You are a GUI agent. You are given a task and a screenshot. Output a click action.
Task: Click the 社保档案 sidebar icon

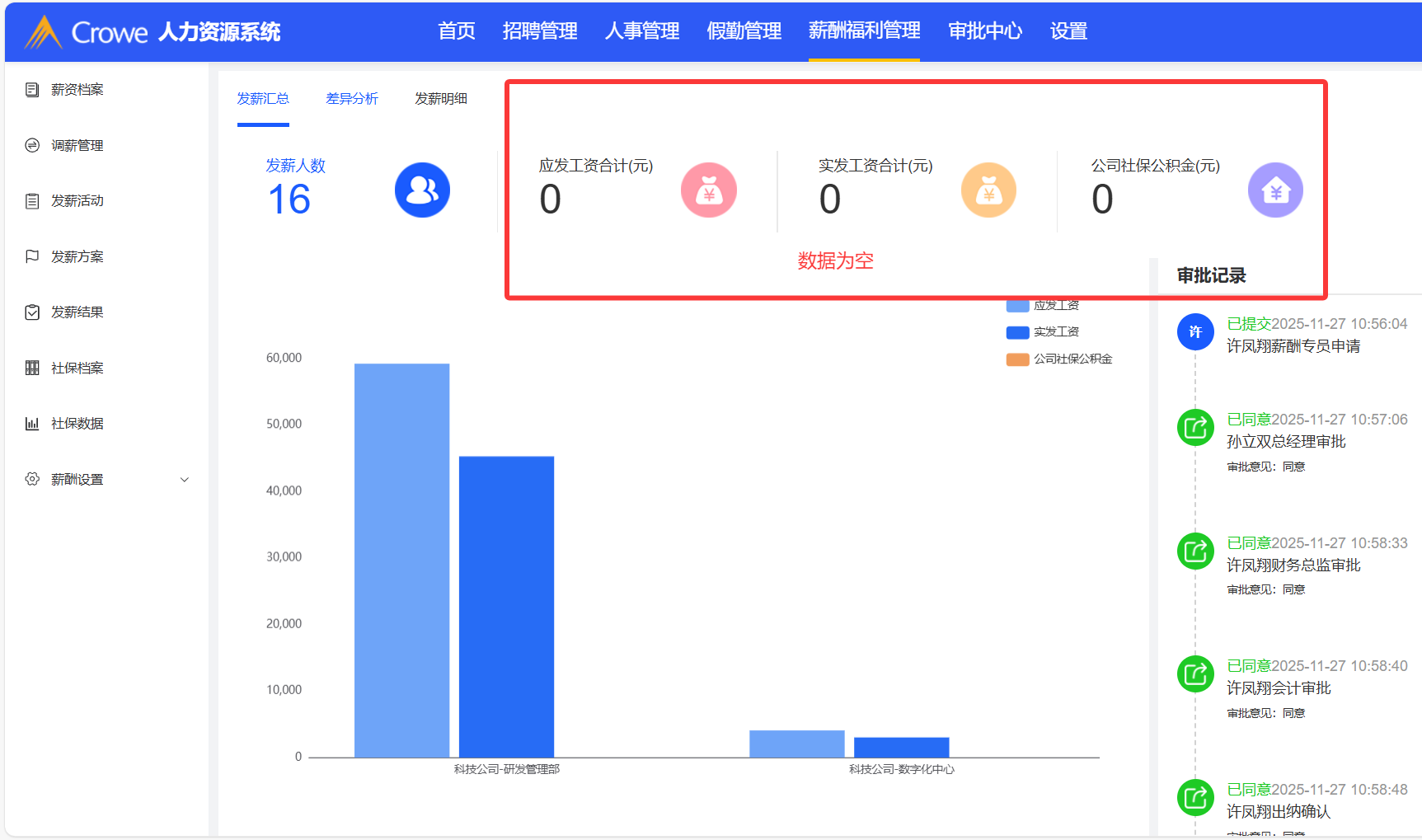pos(32,368)
